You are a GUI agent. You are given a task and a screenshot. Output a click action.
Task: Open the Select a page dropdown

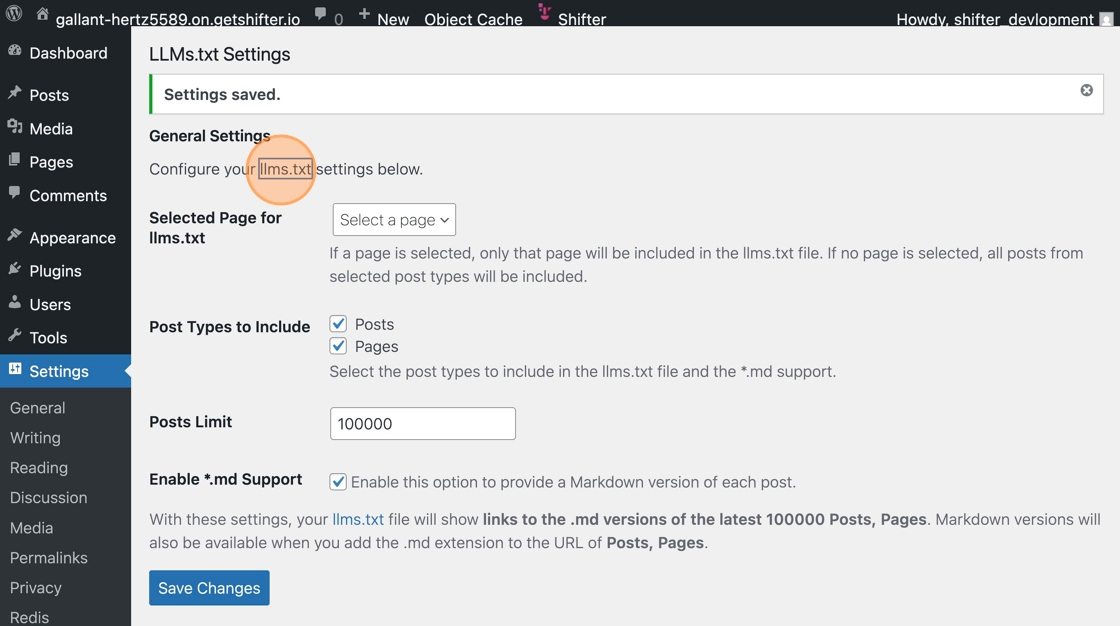click(x=394, y=219)
